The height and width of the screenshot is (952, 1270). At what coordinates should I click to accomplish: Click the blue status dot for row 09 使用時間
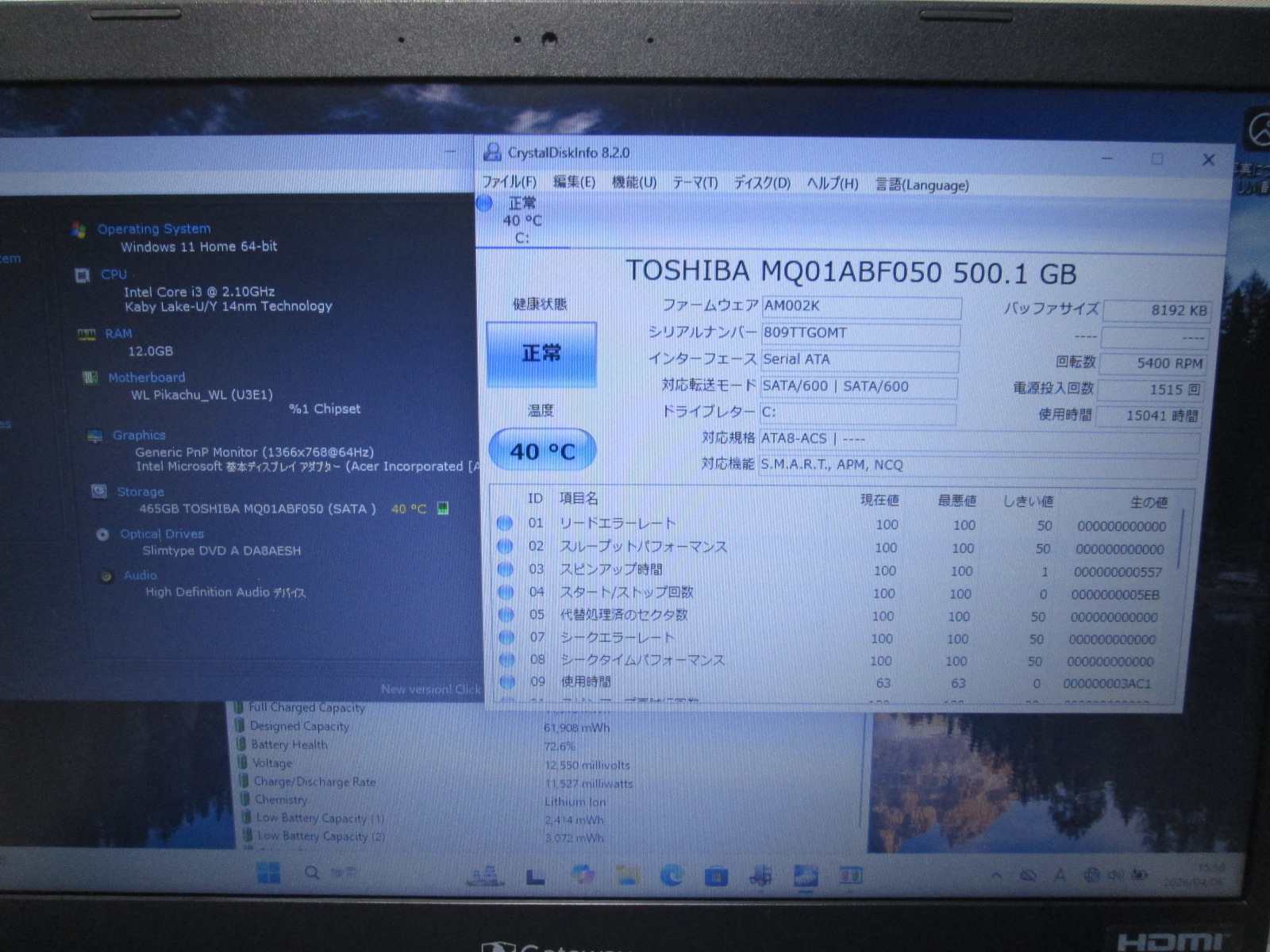[x=506, y=681]
